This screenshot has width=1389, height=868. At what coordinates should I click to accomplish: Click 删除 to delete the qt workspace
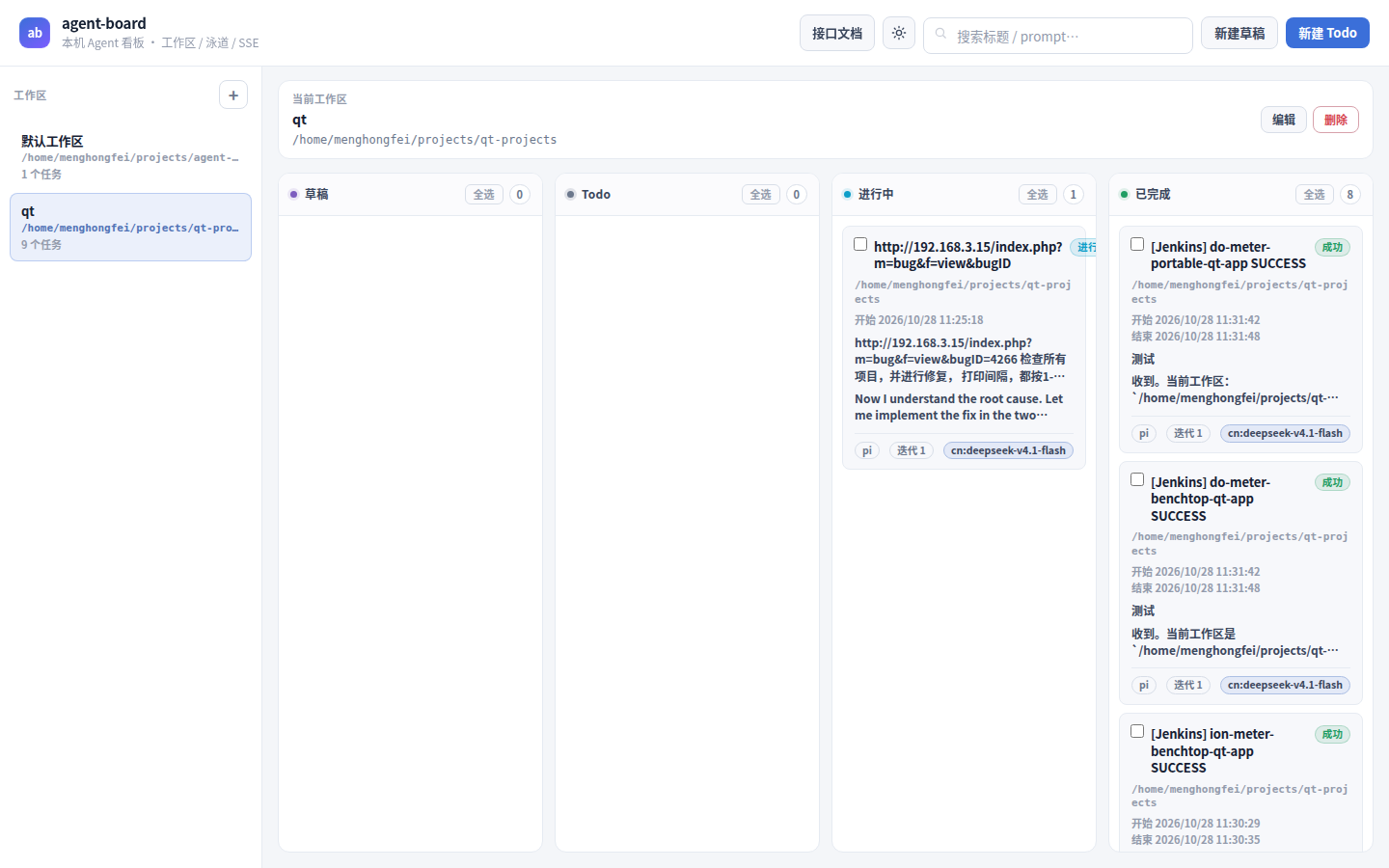tap(1336, 120)
